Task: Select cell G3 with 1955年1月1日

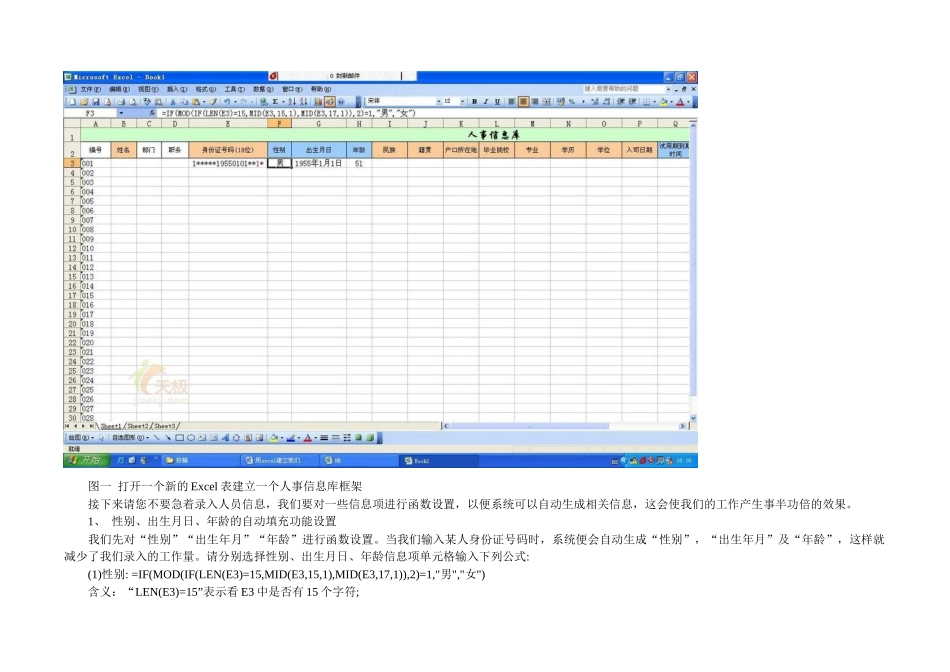Action: pos(319,163)
